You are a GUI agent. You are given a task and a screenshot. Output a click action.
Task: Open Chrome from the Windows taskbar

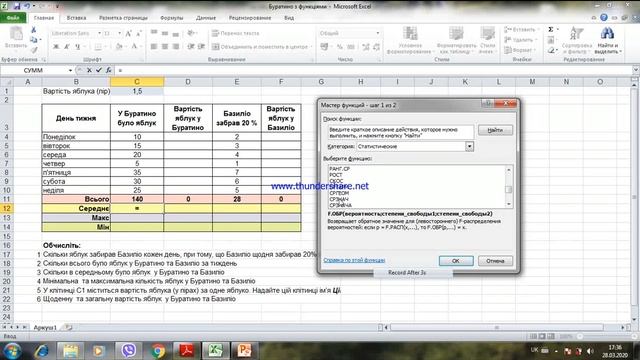click(158, 351)
